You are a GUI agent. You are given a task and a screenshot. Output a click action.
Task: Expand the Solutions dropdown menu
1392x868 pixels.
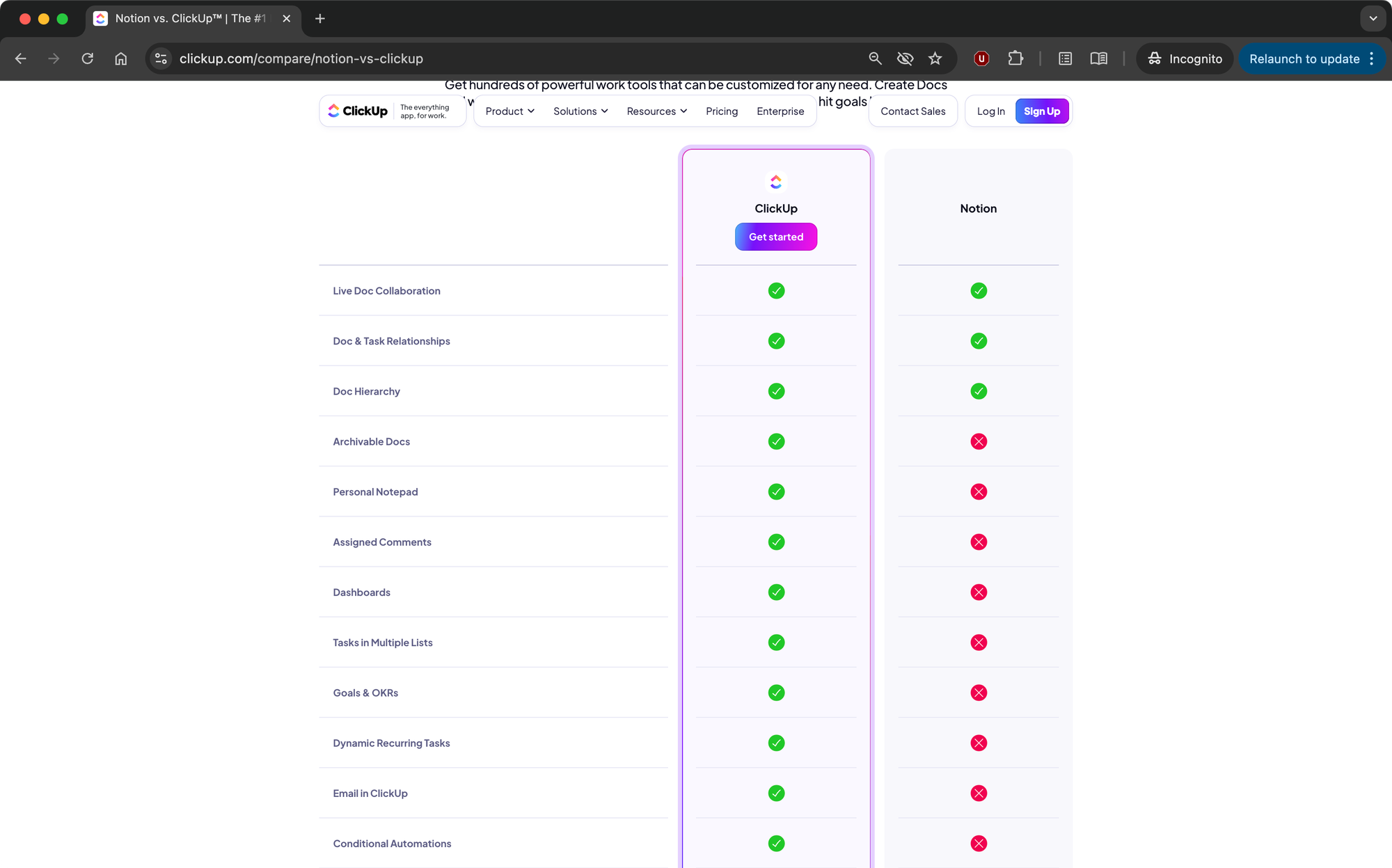pyautogui.click(x=580, y=111)
